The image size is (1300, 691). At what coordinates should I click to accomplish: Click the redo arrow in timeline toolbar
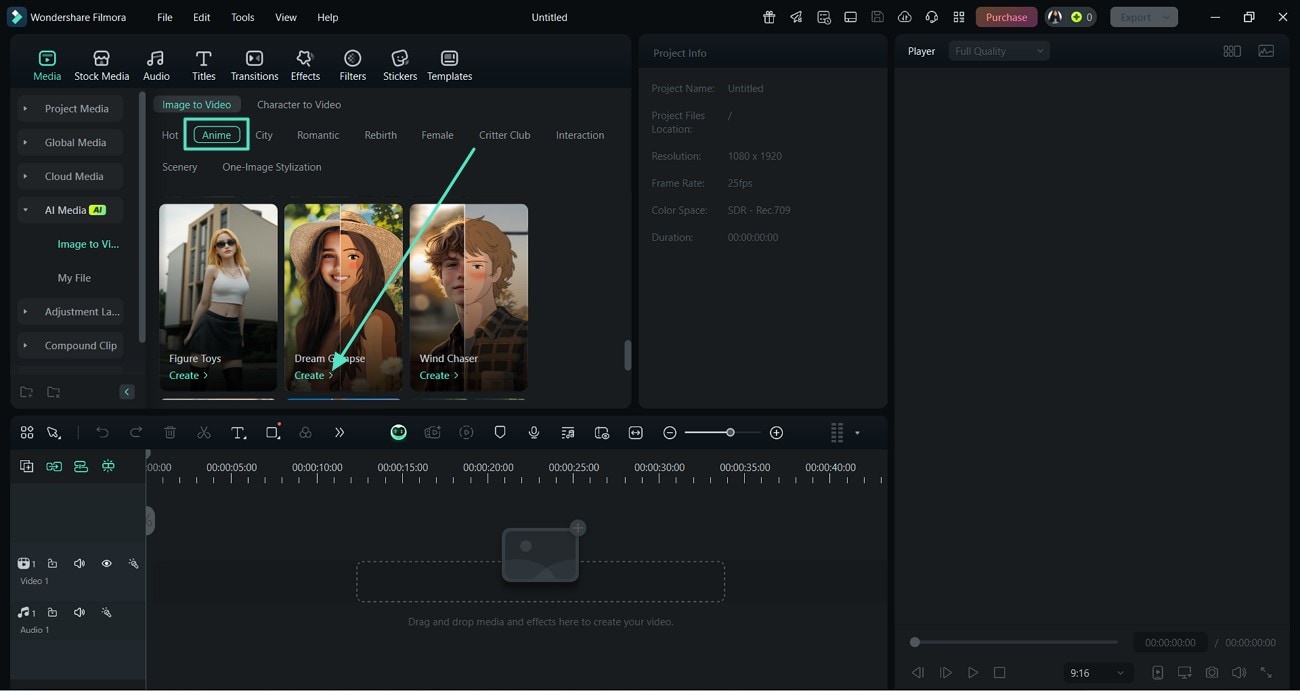pos(136,433)
